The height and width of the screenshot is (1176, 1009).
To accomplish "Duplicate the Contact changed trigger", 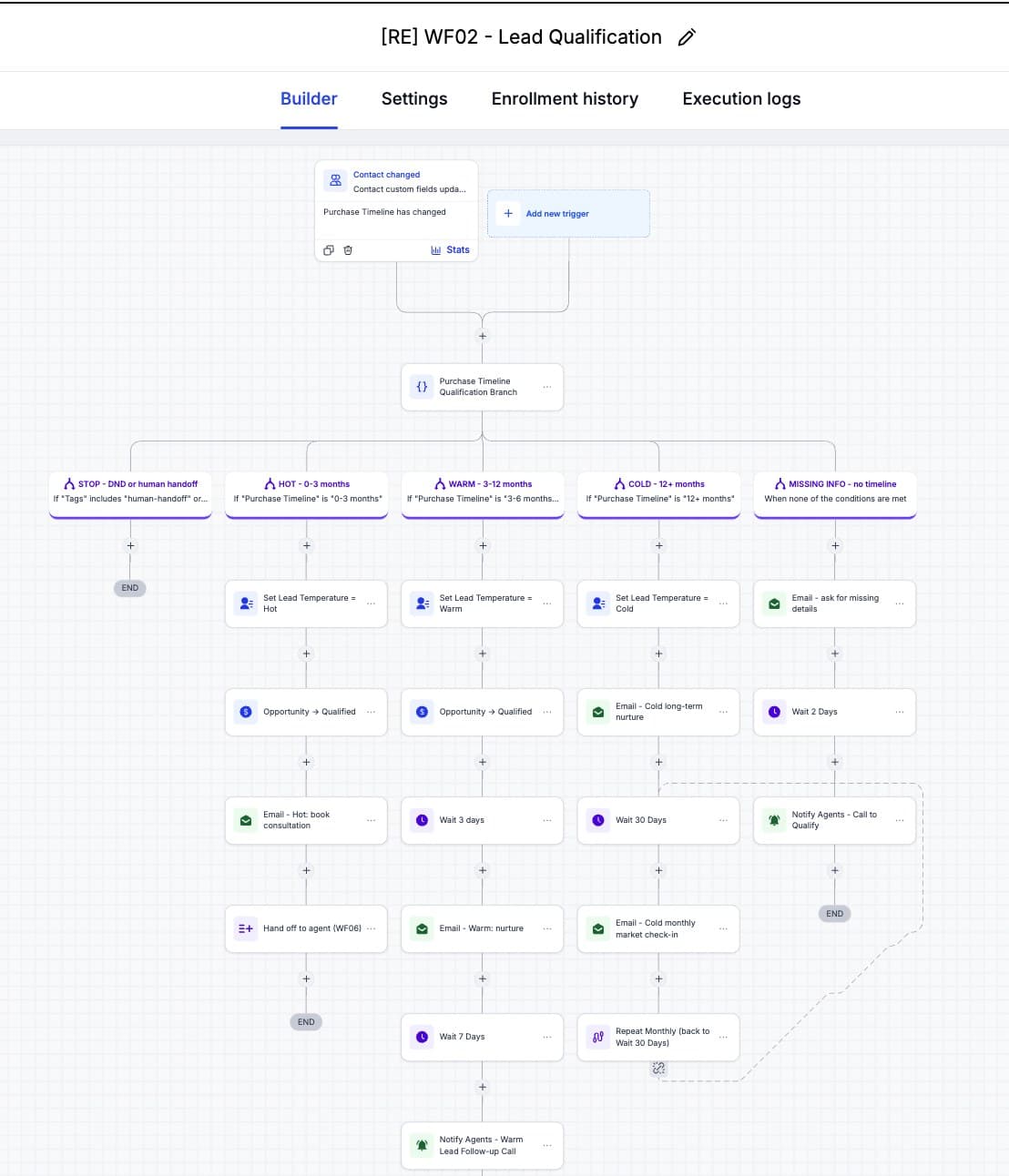I will click(329, 250).
